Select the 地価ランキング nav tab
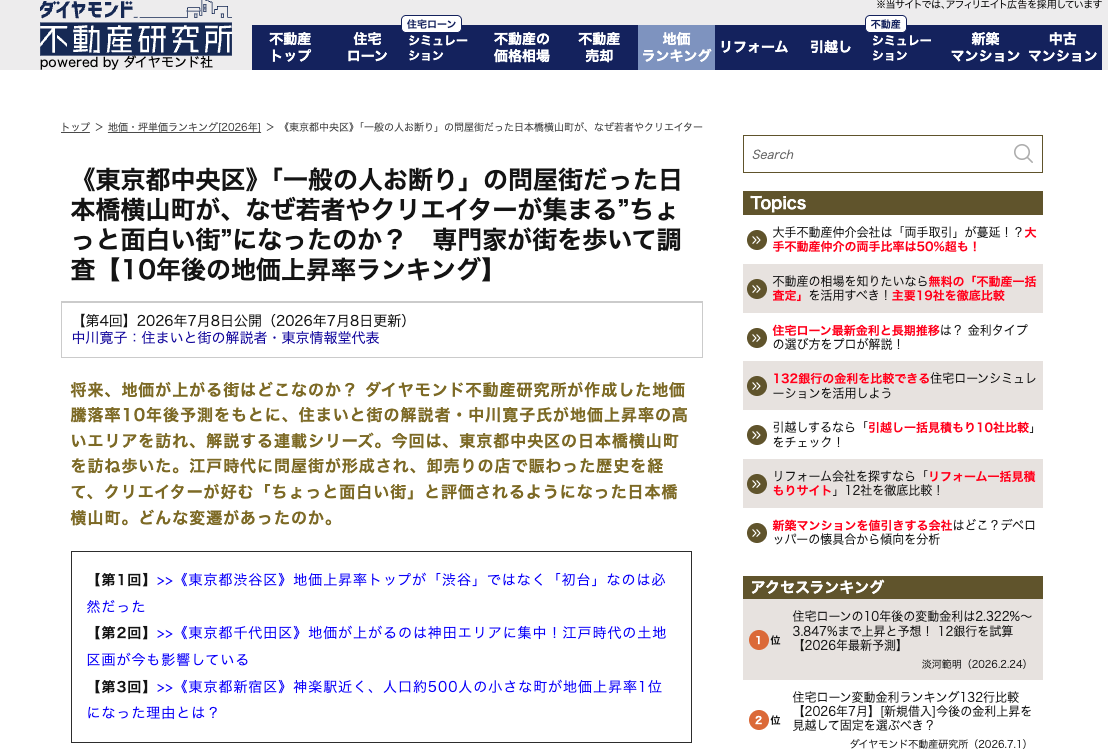This screenshot has height=756, width=1108. (x=676, y=47)
